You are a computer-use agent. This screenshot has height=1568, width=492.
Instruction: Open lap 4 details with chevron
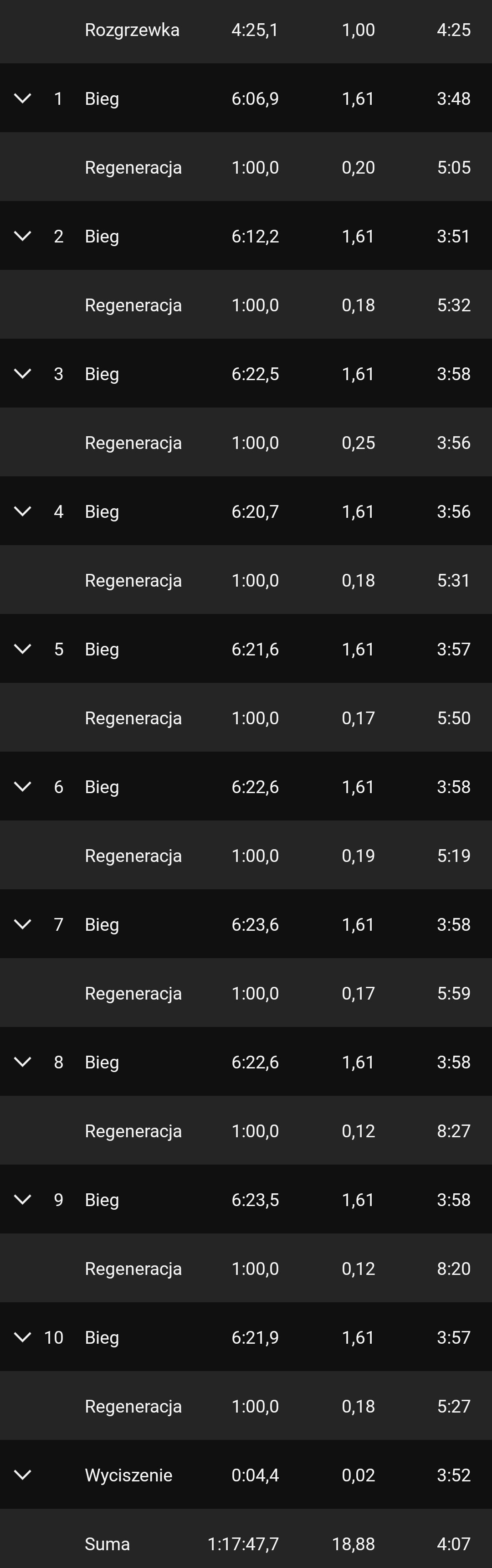pos(22,511)
